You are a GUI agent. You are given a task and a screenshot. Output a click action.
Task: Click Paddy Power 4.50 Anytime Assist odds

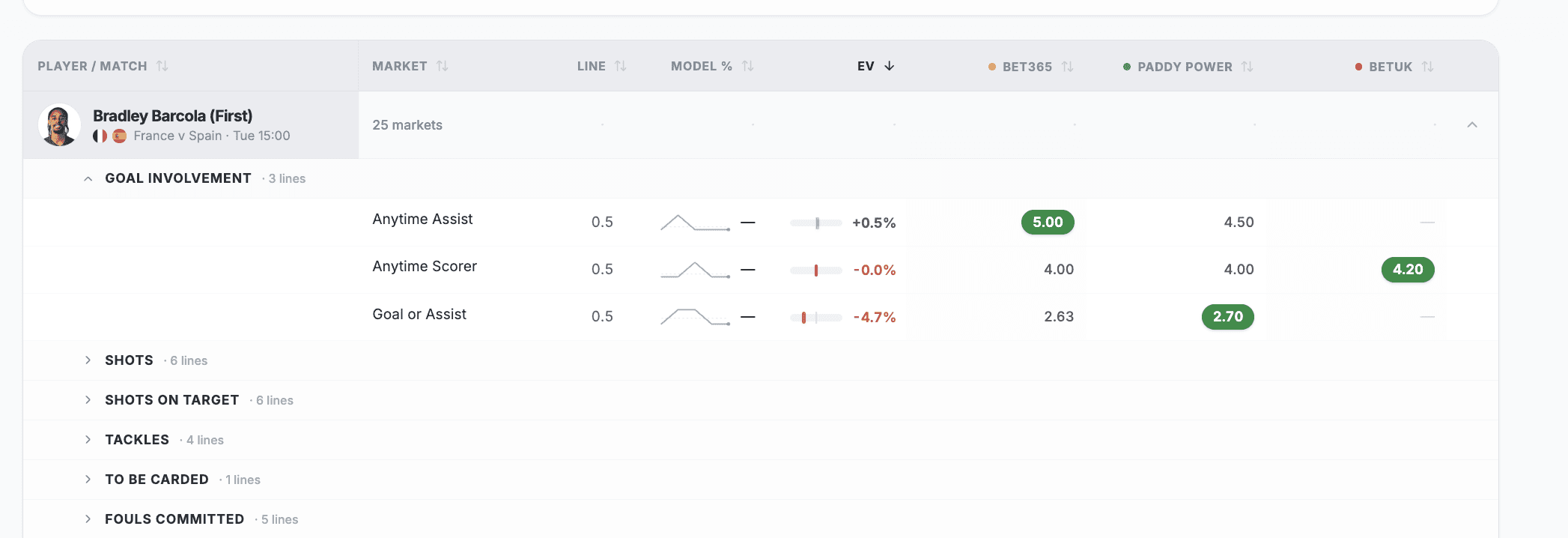tap(1239, 222)
